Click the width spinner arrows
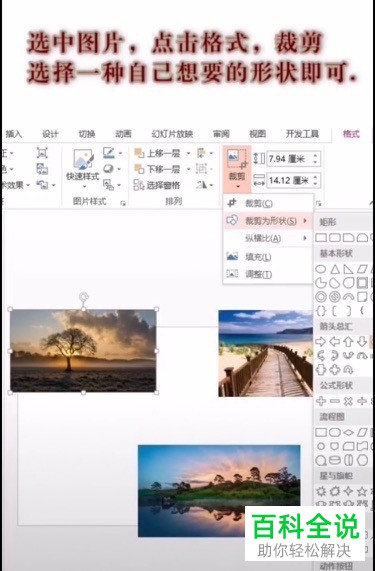375x571 pixels. point(316,180)
